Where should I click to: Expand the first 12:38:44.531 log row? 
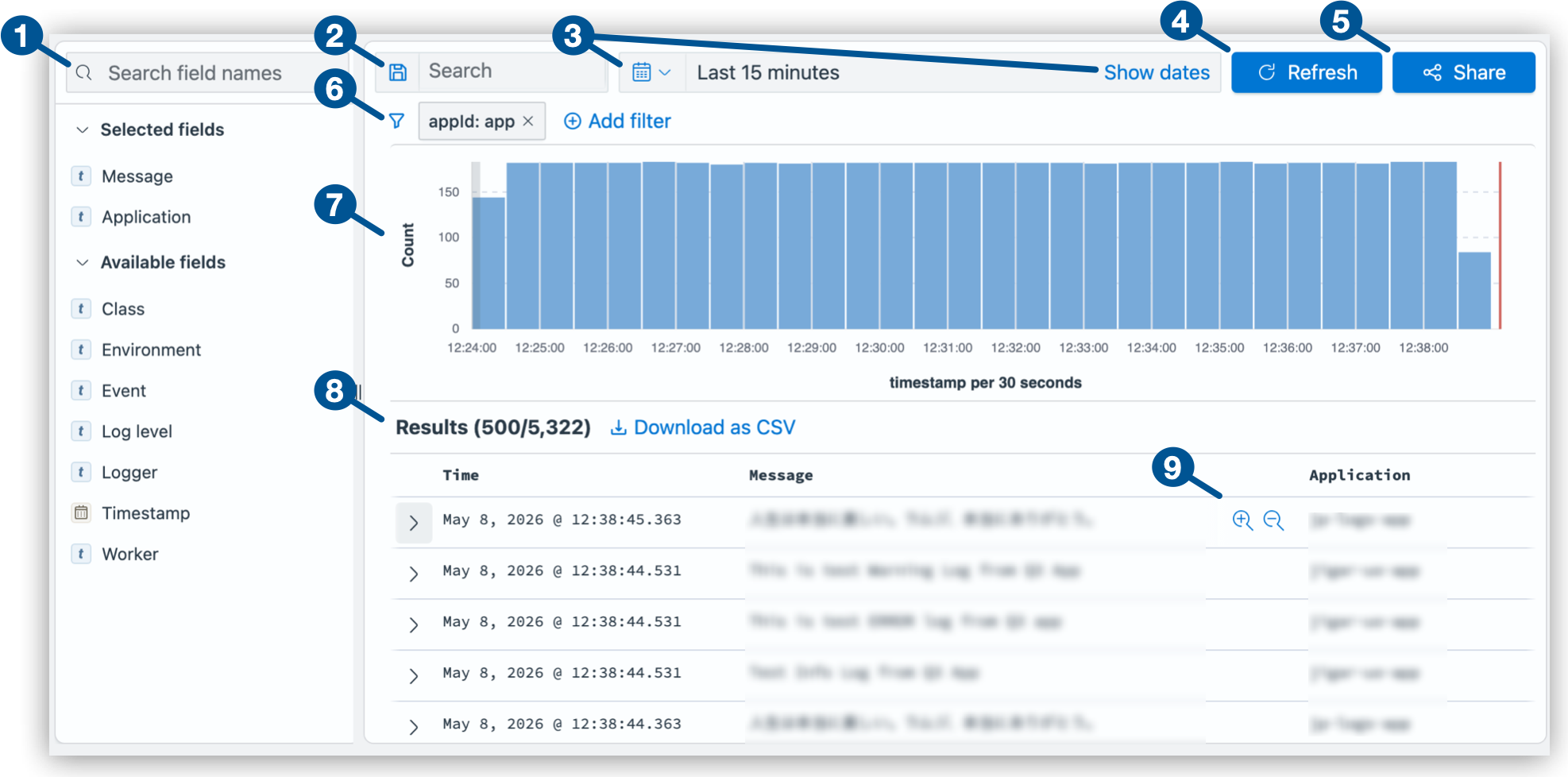click(x=414, y=574)
